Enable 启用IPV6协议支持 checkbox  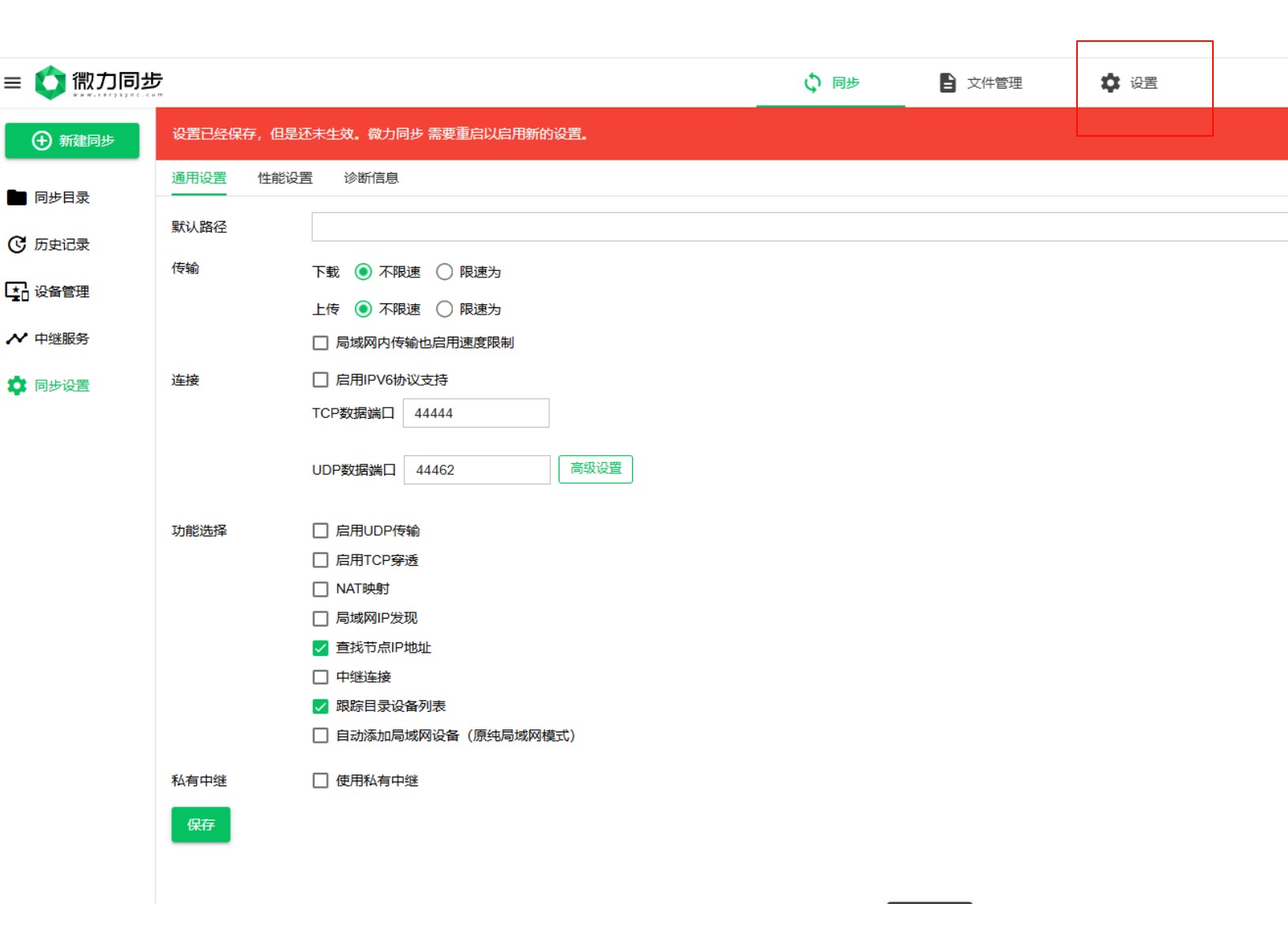[x=320, y=380]
